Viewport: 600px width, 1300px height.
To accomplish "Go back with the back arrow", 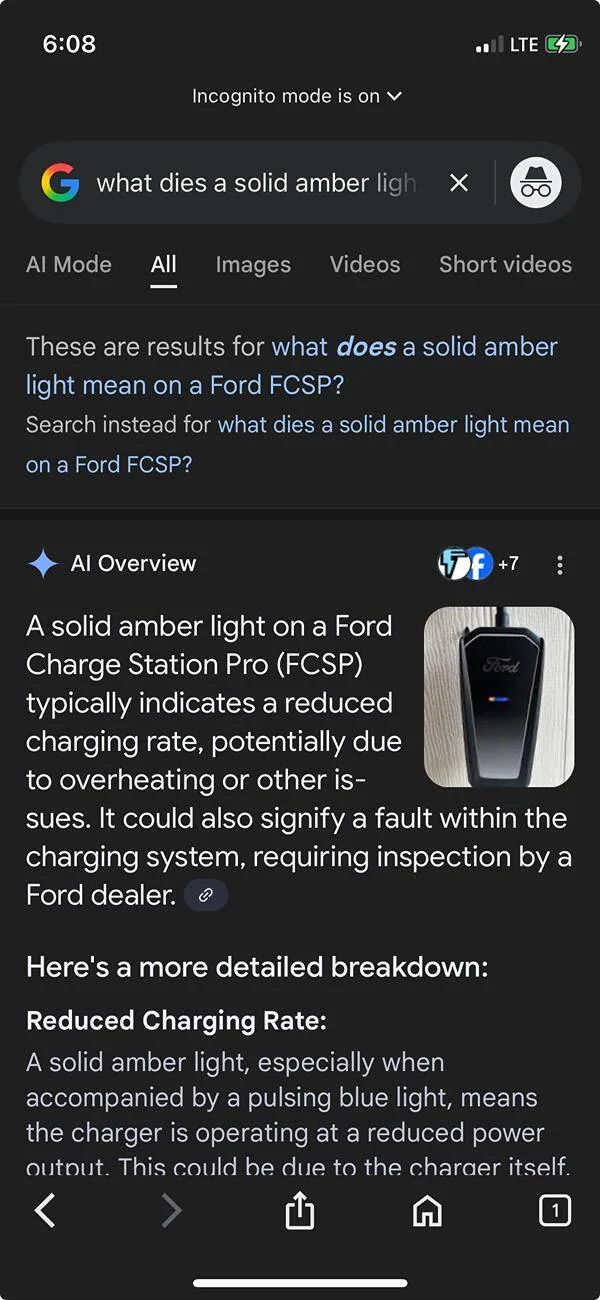I will pos(45,1211).
